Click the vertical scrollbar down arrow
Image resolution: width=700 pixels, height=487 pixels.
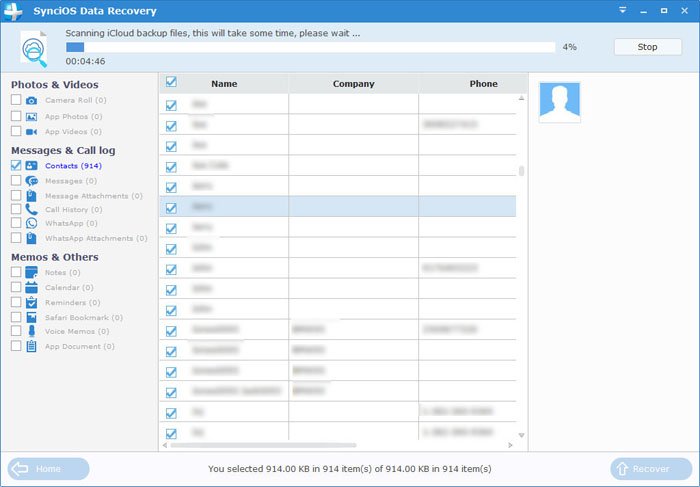pyautogui.click(x=521, y=435)
